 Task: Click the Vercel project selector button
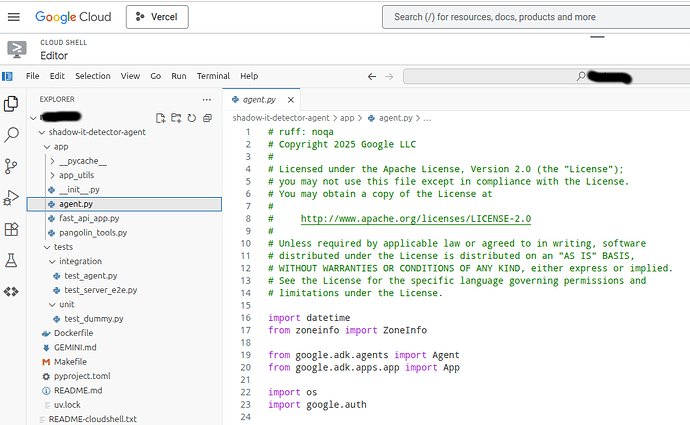pos(157,17)
